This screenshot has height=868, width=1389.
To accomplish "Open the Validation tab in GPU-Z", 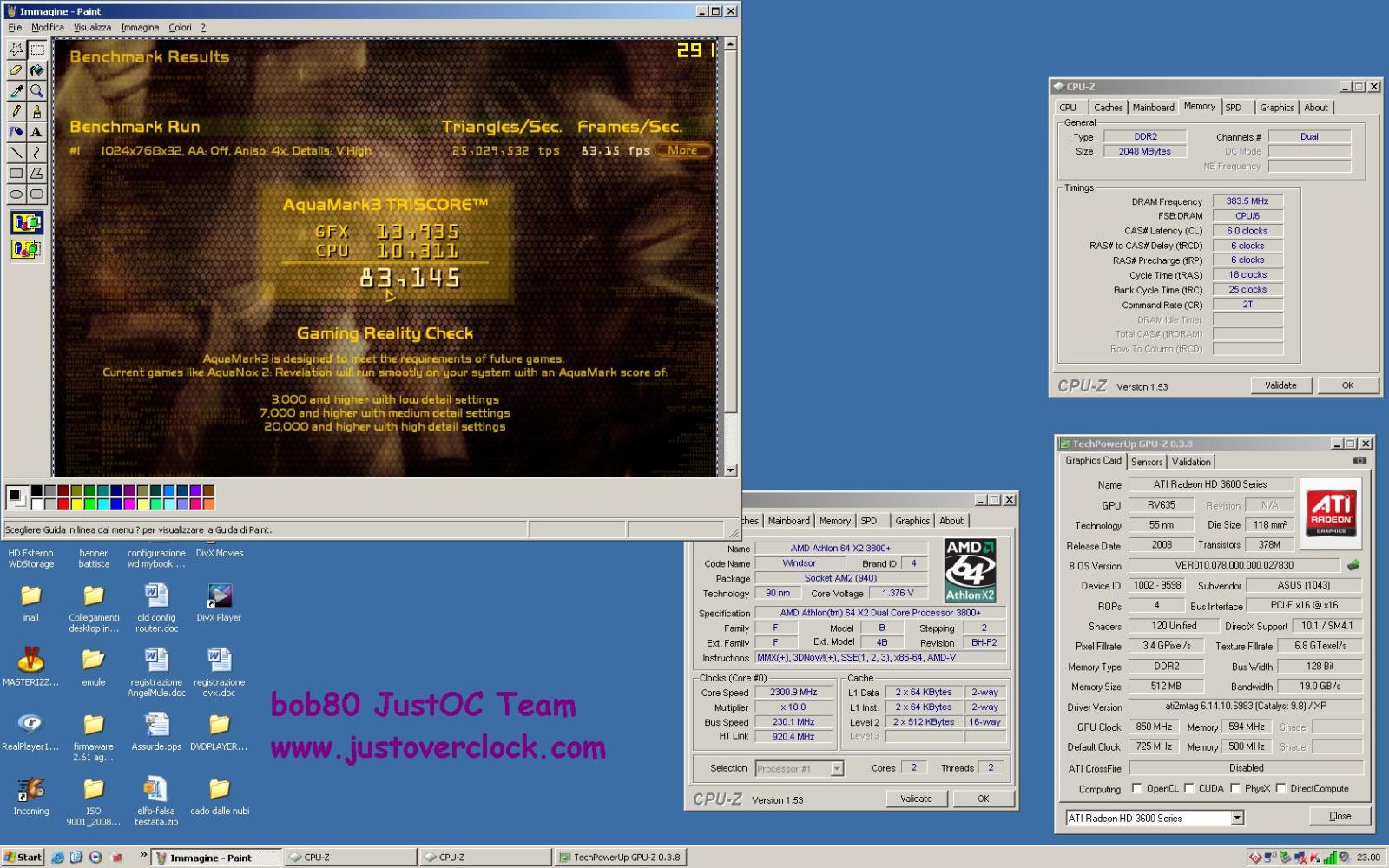I will (x=1191, y=462).
